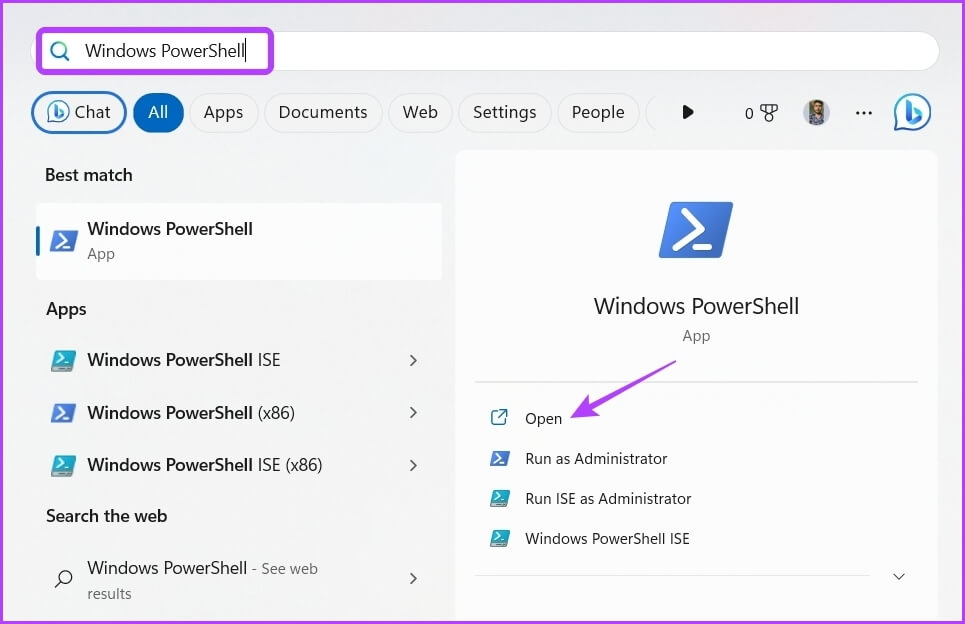The height and width of the screenshot is (624, 965).
Task: Click the Apps section heading
Action: (x=66, y=310)
